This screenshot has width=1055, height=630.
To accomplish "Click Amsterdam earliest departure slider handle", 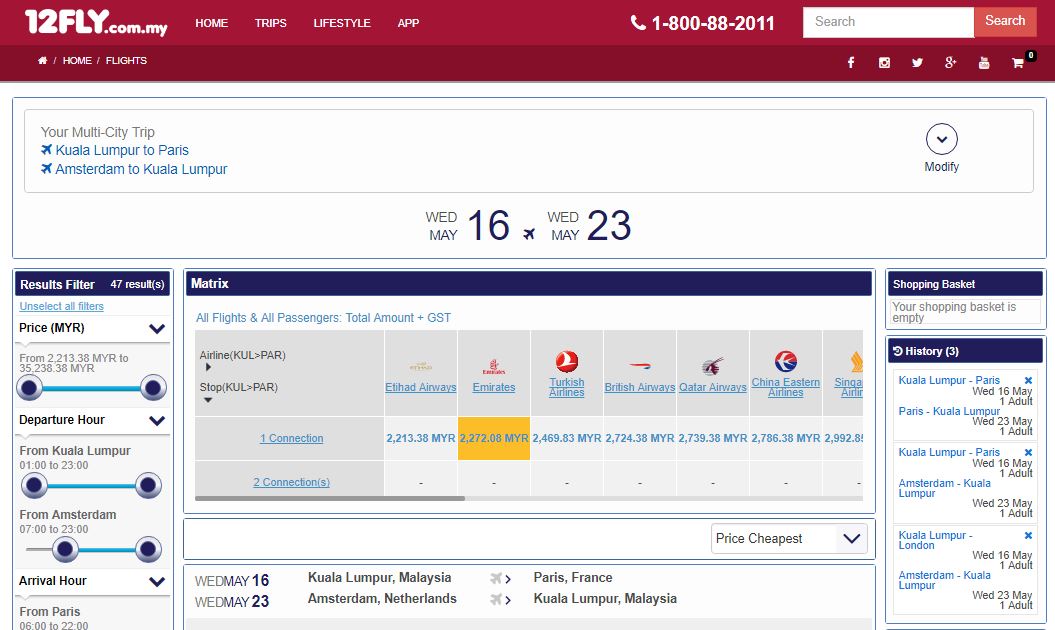I will pyautogui.click(x=65, y=550).
